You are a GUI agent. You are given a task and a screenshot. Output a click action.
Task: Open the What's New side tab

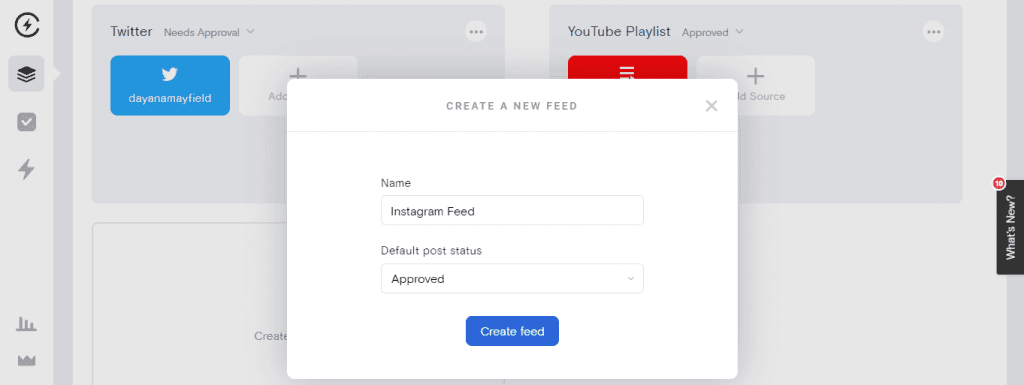pyautogui.click(x=1010, y=227)
